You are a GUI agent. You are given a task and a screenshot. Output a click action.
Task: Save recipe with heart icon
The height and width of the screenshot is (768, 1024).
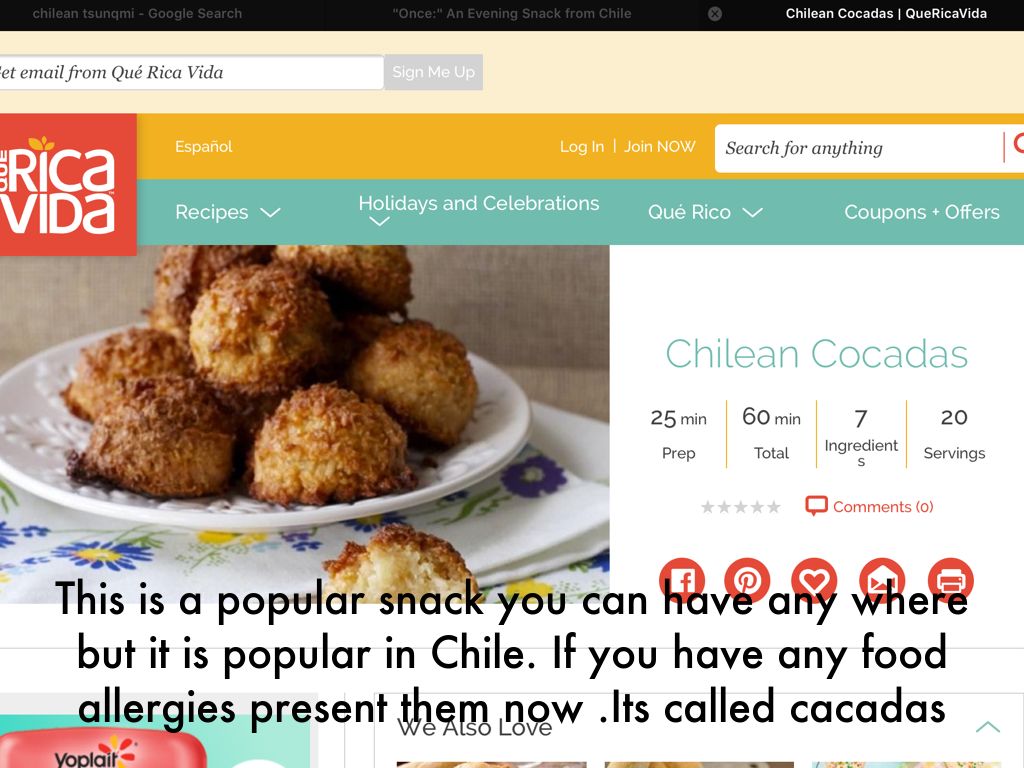[814, 580]
